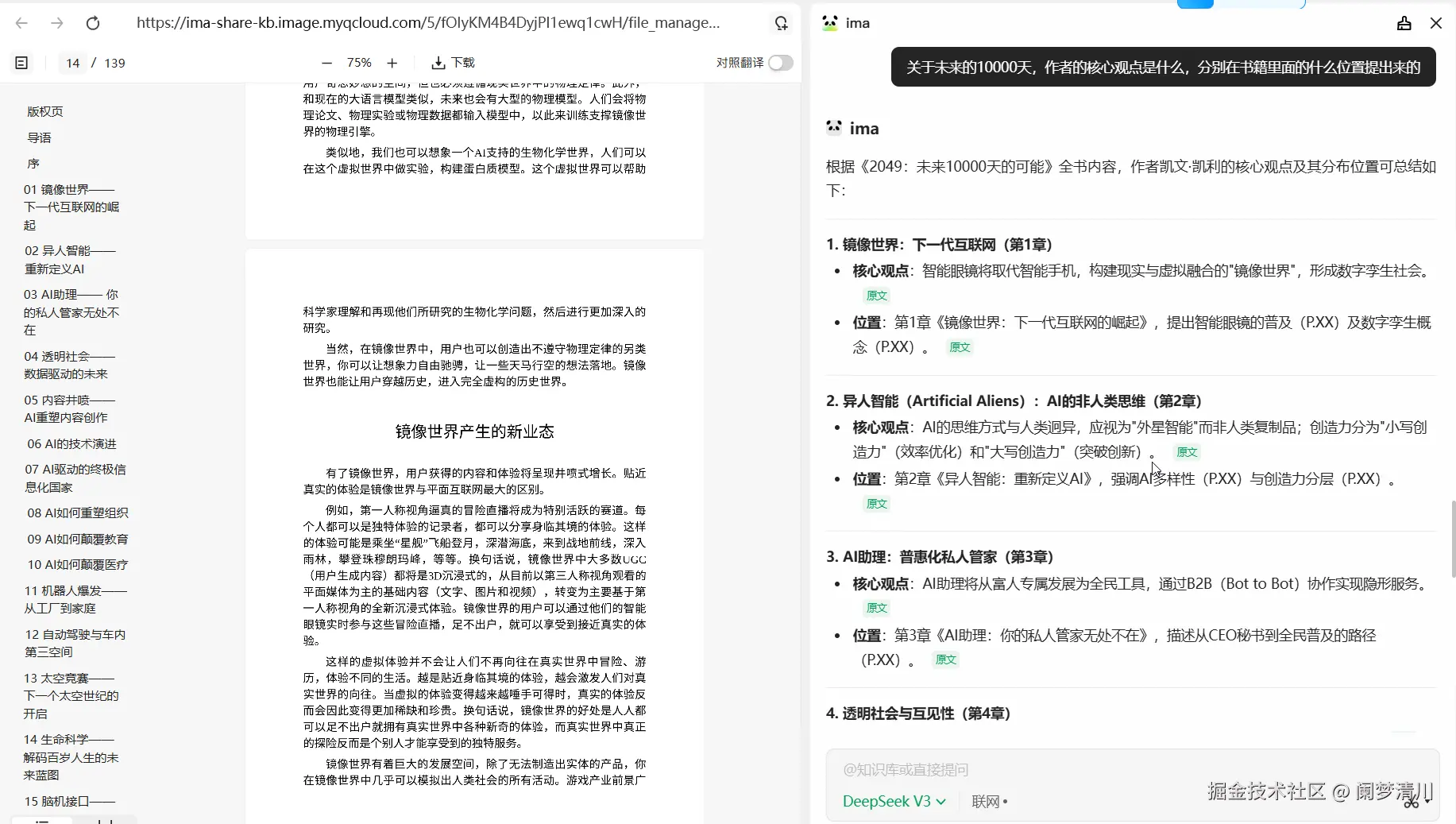The width and height of the screenshot is (1456, 824).
Task: Select chapter 09 AI如何颠覆教育
Action: pyautogui.click(x=78, y=539)
